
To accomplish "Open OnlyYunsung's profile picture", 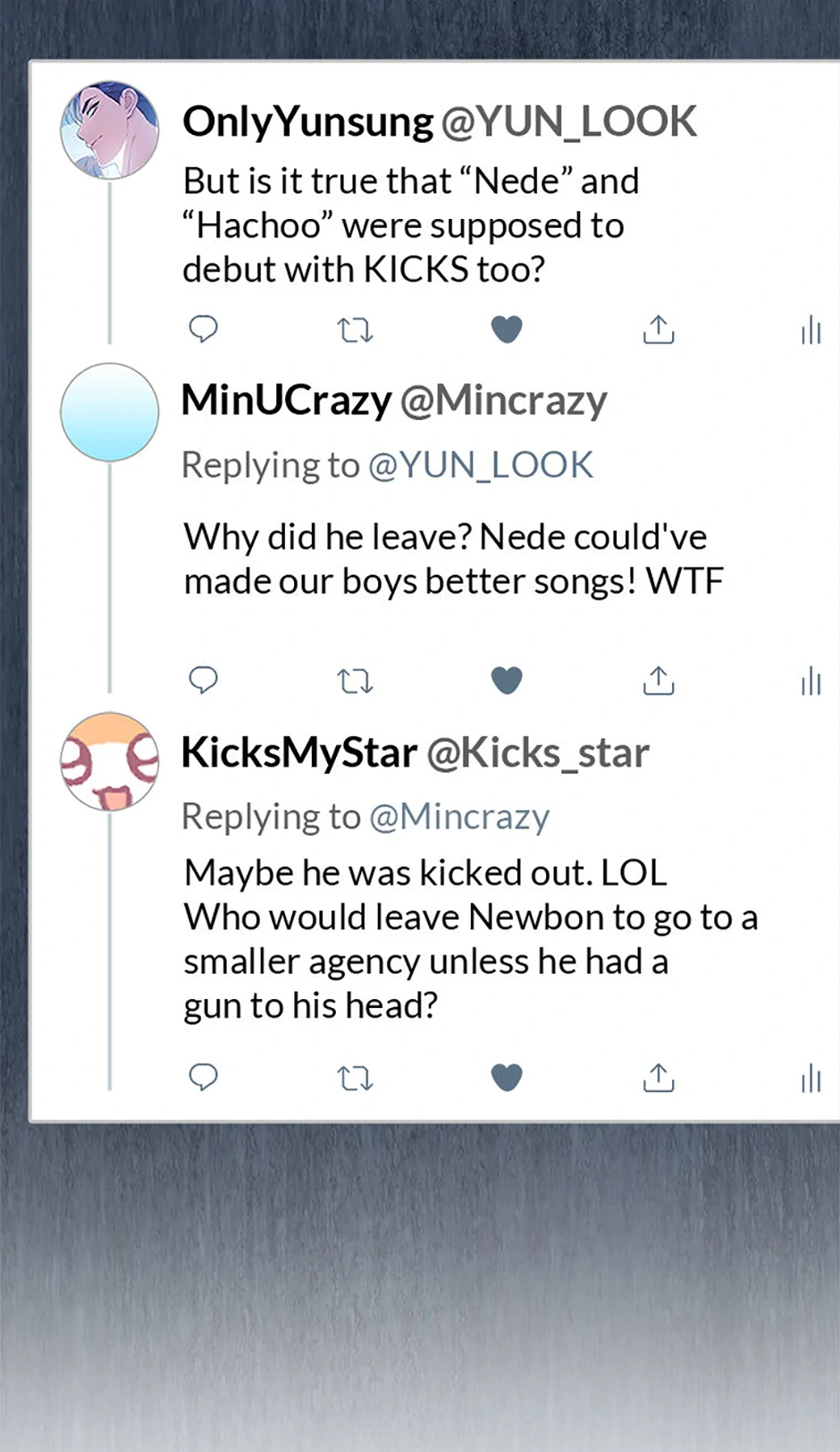I will coord(109,130).
